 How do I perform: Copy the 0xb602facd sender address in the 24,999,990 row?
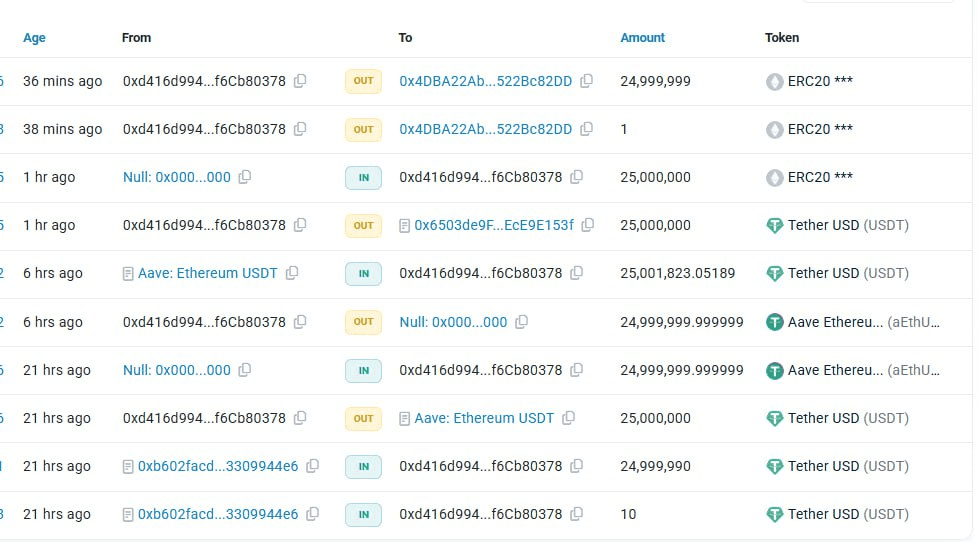click(x=312, y=466)
